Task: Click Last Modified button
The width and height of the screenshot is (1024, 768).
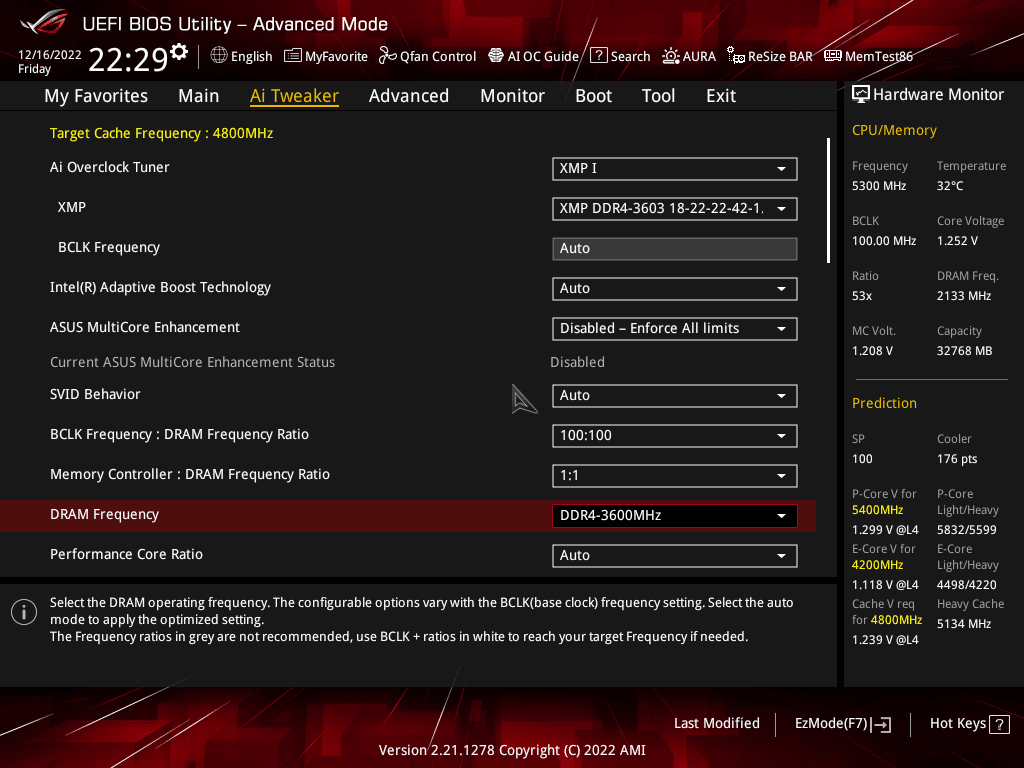Action: point(716,724)
